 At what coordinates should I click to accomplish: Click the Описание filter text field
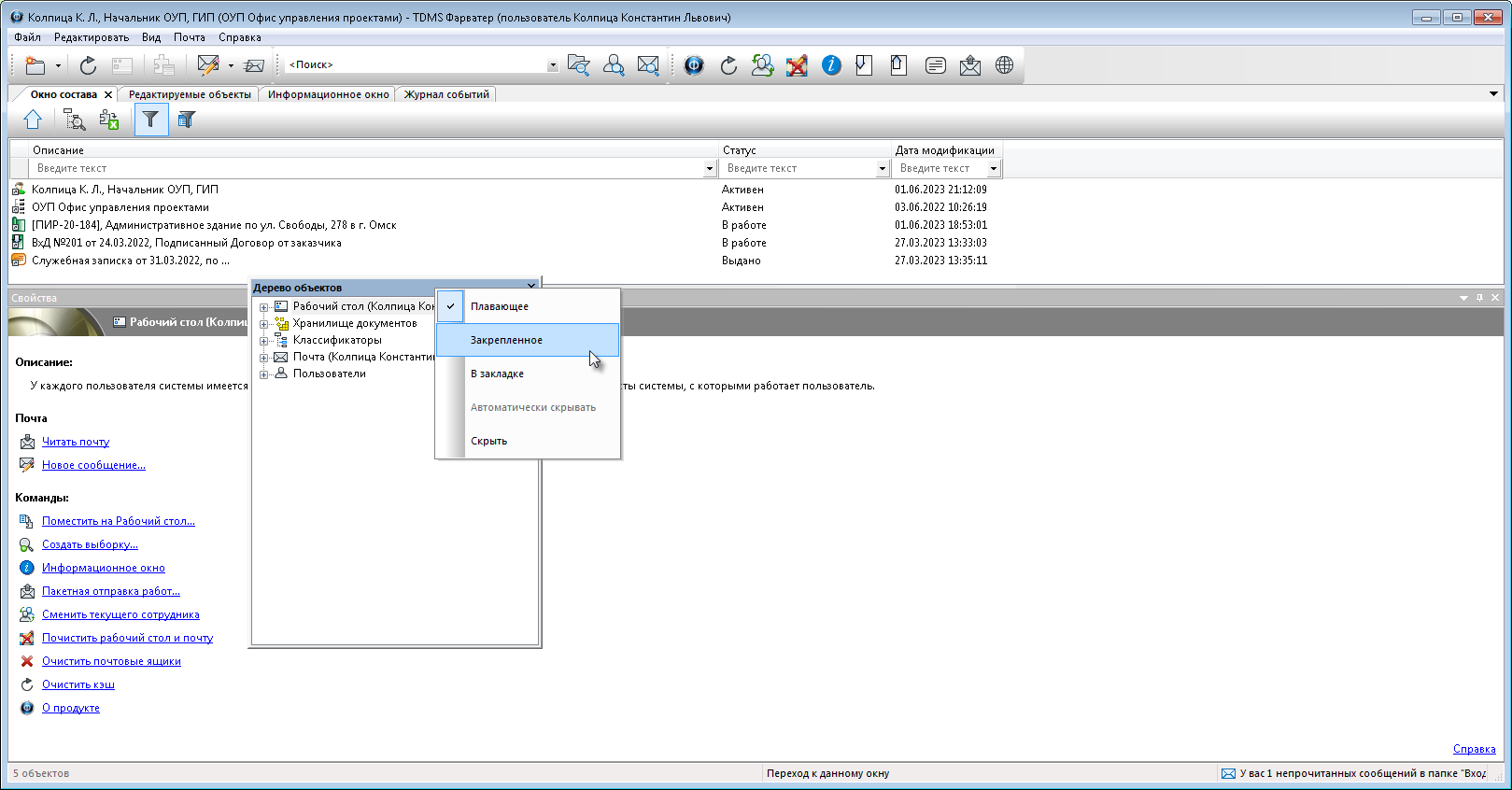(368, 169)
